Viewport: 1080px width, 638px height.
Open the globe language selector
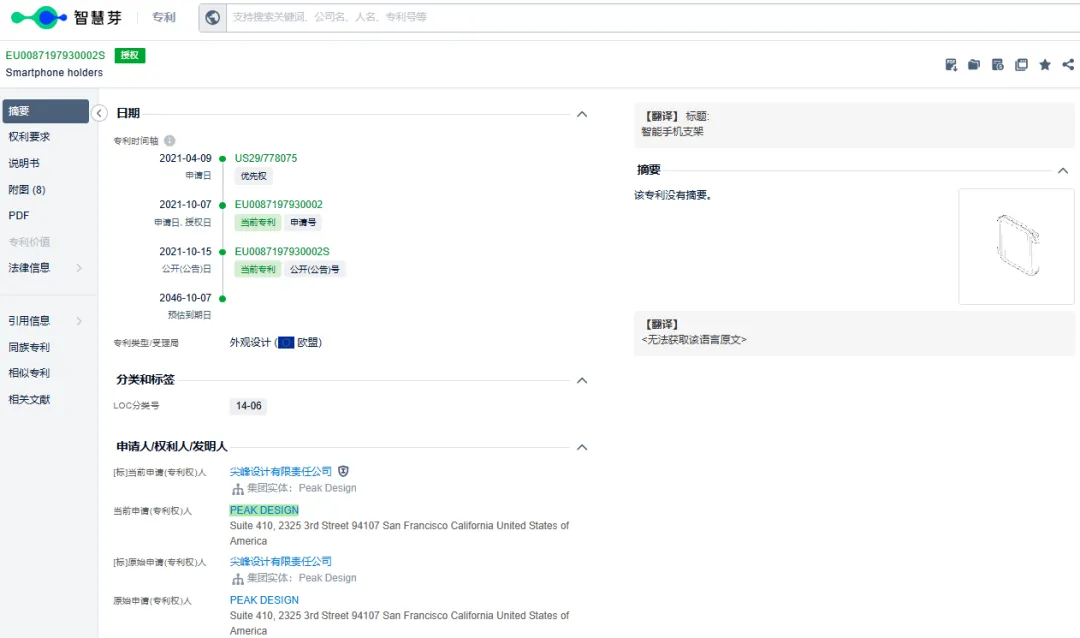pyautogui.click(x=213, y=17)
